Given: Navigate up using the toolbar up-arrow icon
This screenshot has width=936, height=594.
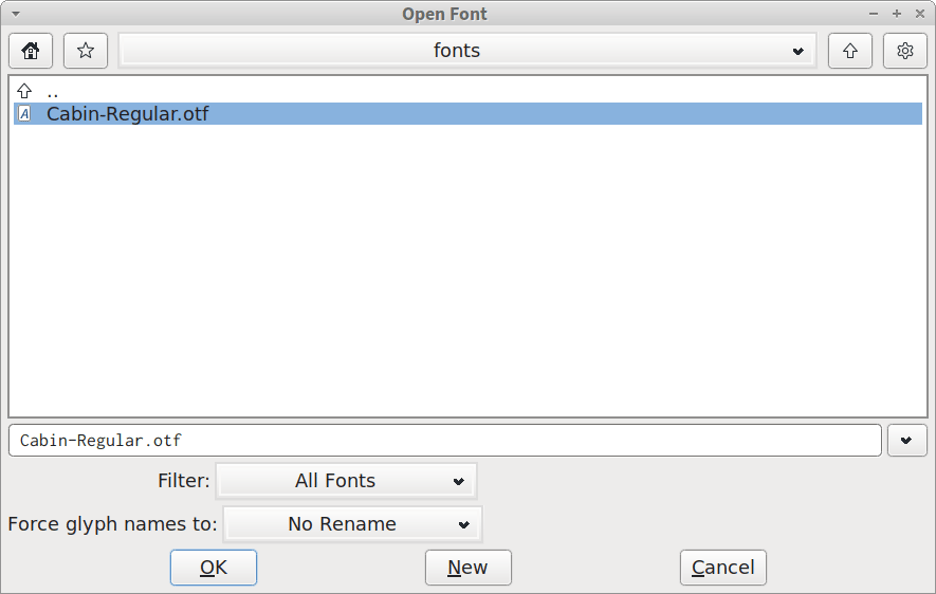Looking at the screenshot, I should coord(849,50).
